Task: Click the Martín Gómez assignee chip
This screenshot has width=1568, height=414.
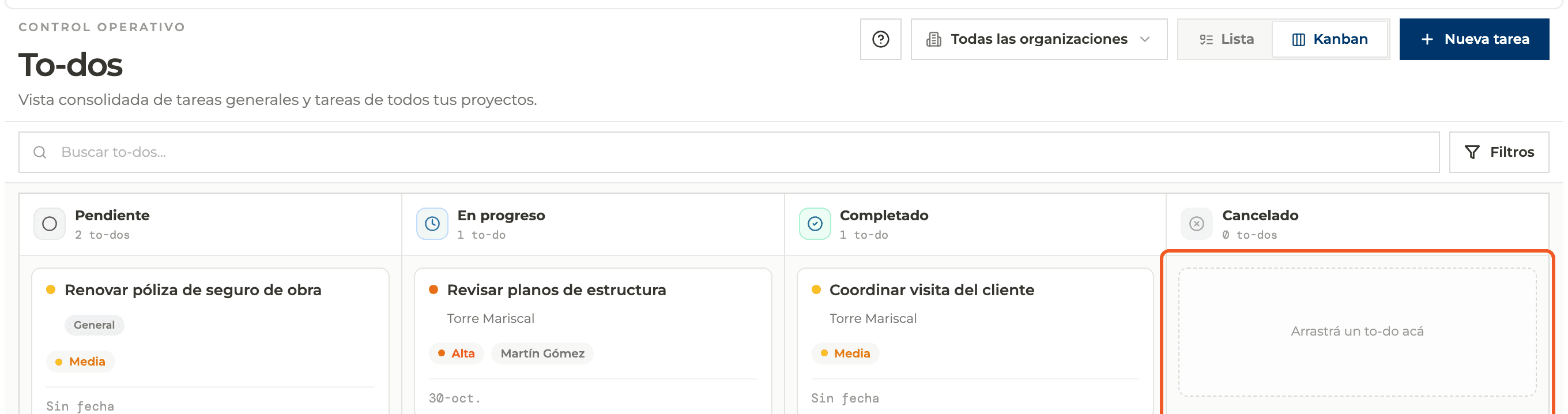Action: (542, 353)
